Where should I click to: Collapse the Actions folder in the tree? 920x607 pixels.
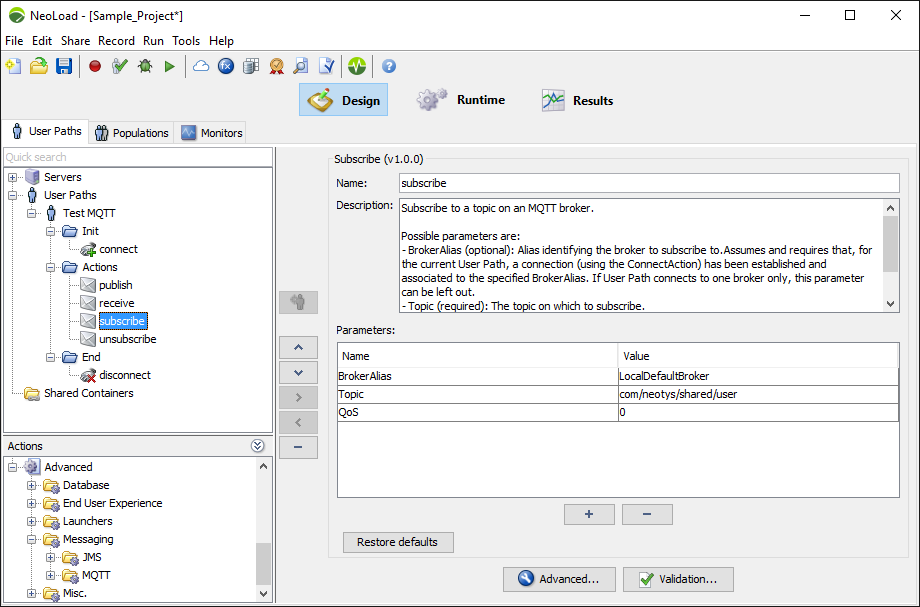click(x=51, y=267)
